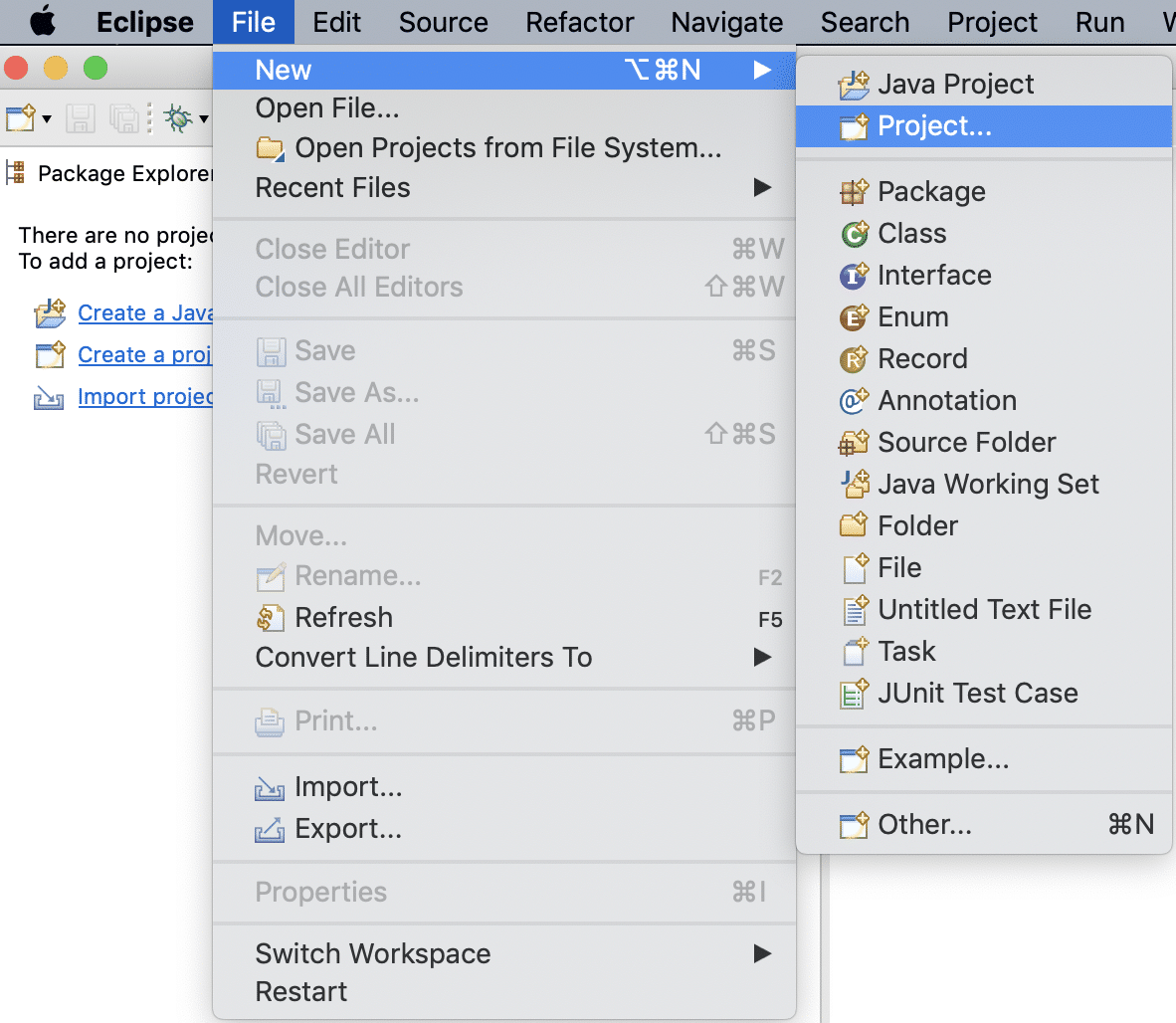The width and height of the screenshot is (1176, 1023).
Task: Click the Debug bug toolbar icon
Action: [178, 118]
